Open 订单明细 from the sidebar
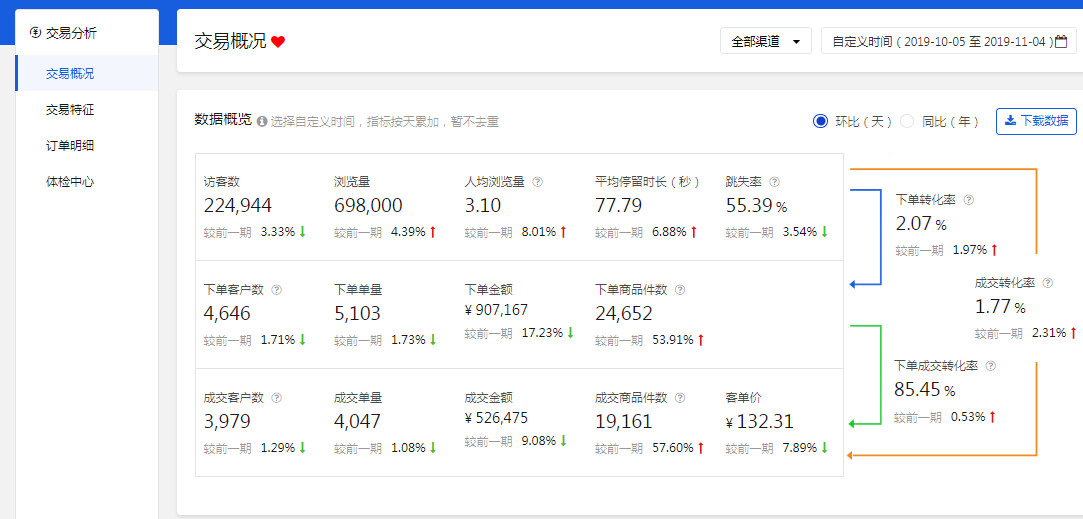This screenshot has height=519, width=1083. pyautogui.click(x=70, y=146)
